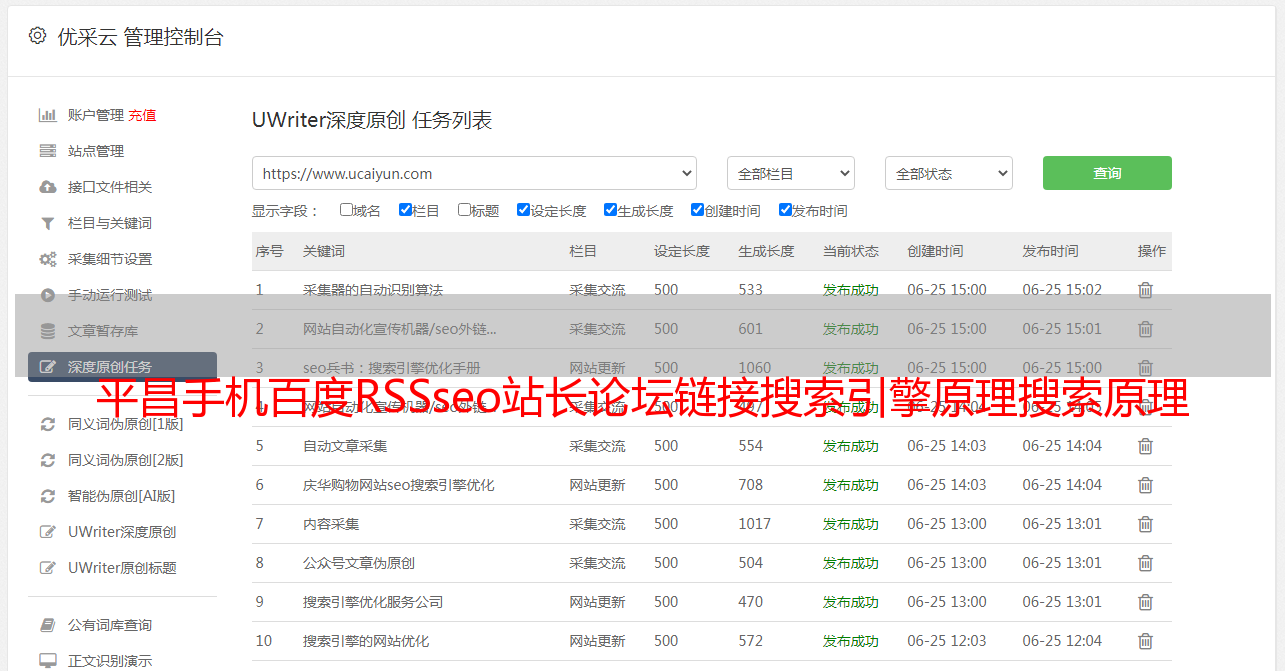The width and height of the screenshot is (1285, 671).
Task: Click the red 充值 link
Action: click(142, 115)
